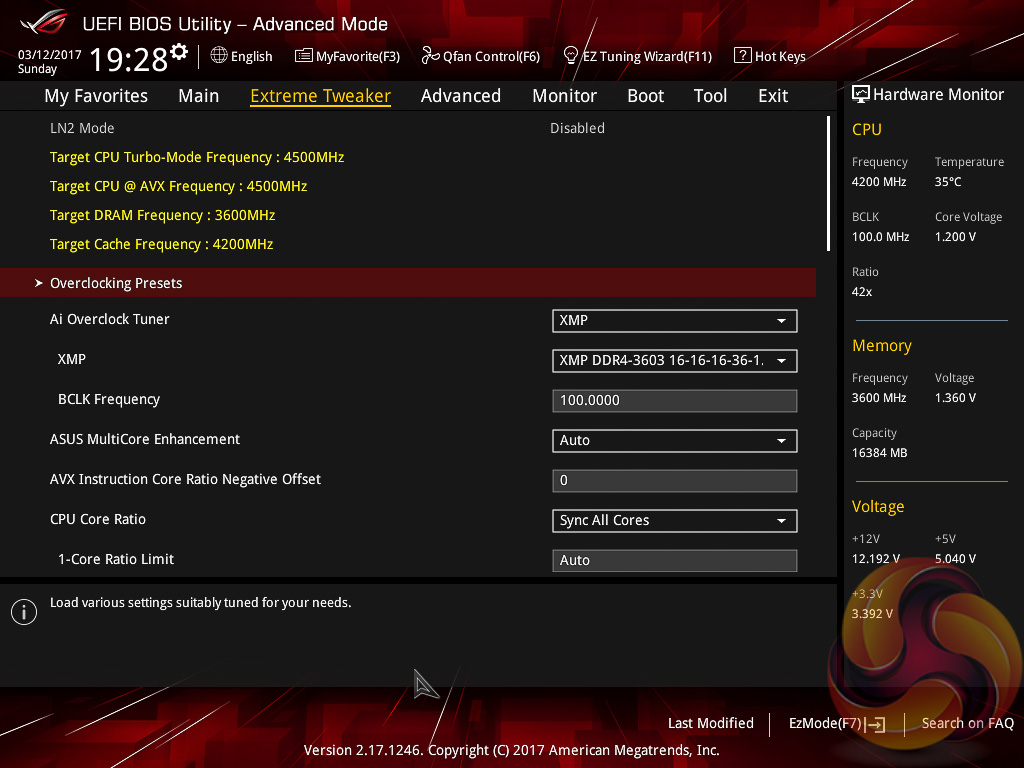The image size is (1024, 768).
Task: Open ASUS MultiCore Enhancement dropdown
Action: [x=675, y=441]
